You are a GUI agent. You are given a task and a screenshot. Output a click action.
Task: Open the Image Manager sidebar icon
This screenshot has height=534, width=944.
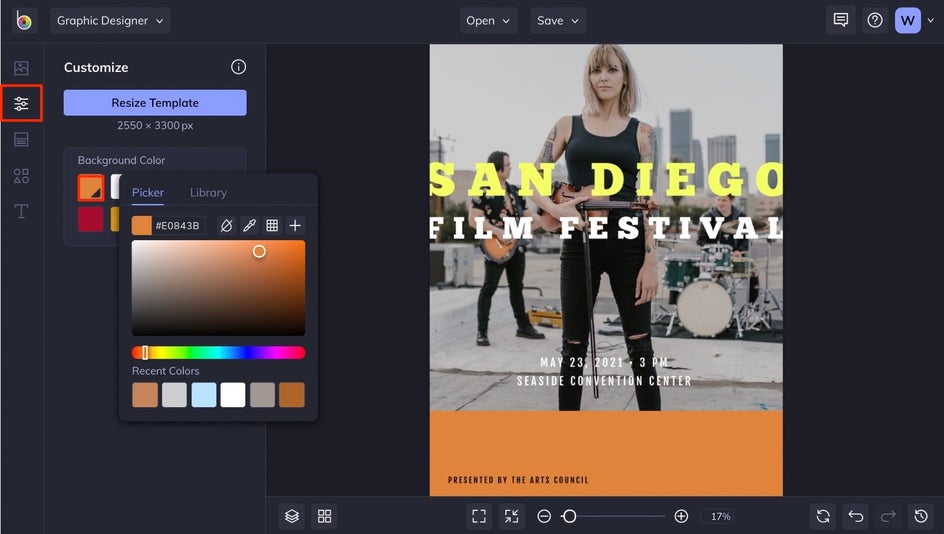tap(21, 68)
